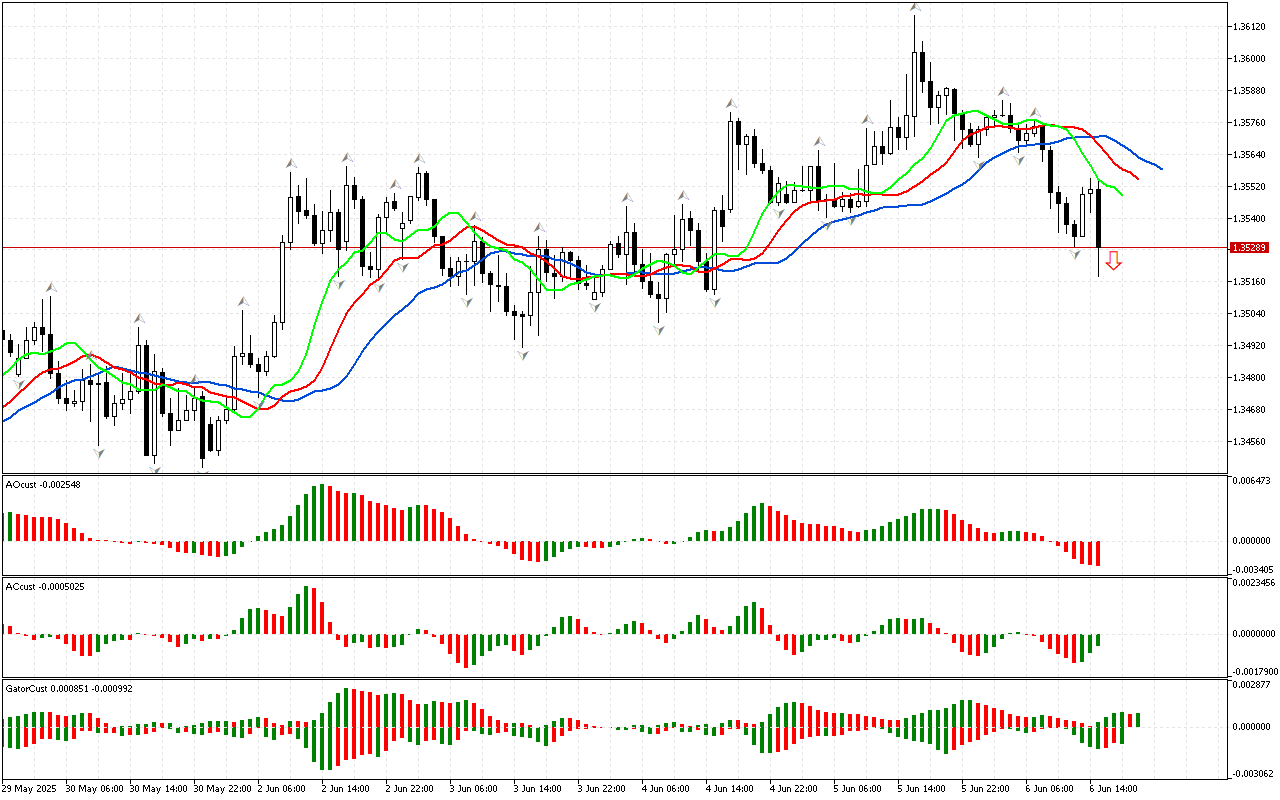Click the GatorCust indicator label
This screenshot has width=1280, height=800.
68,688
